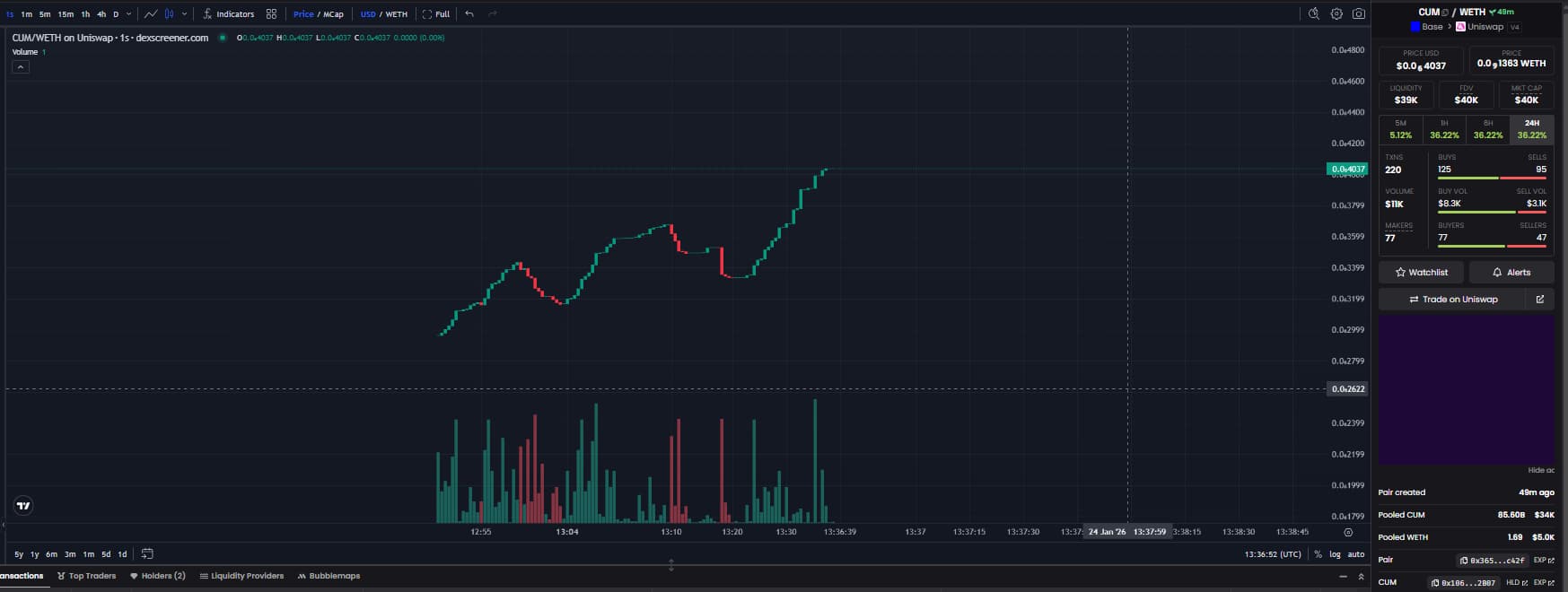
Task: Collapse the indicator legend chevron
Action: [x=21, y=67]
